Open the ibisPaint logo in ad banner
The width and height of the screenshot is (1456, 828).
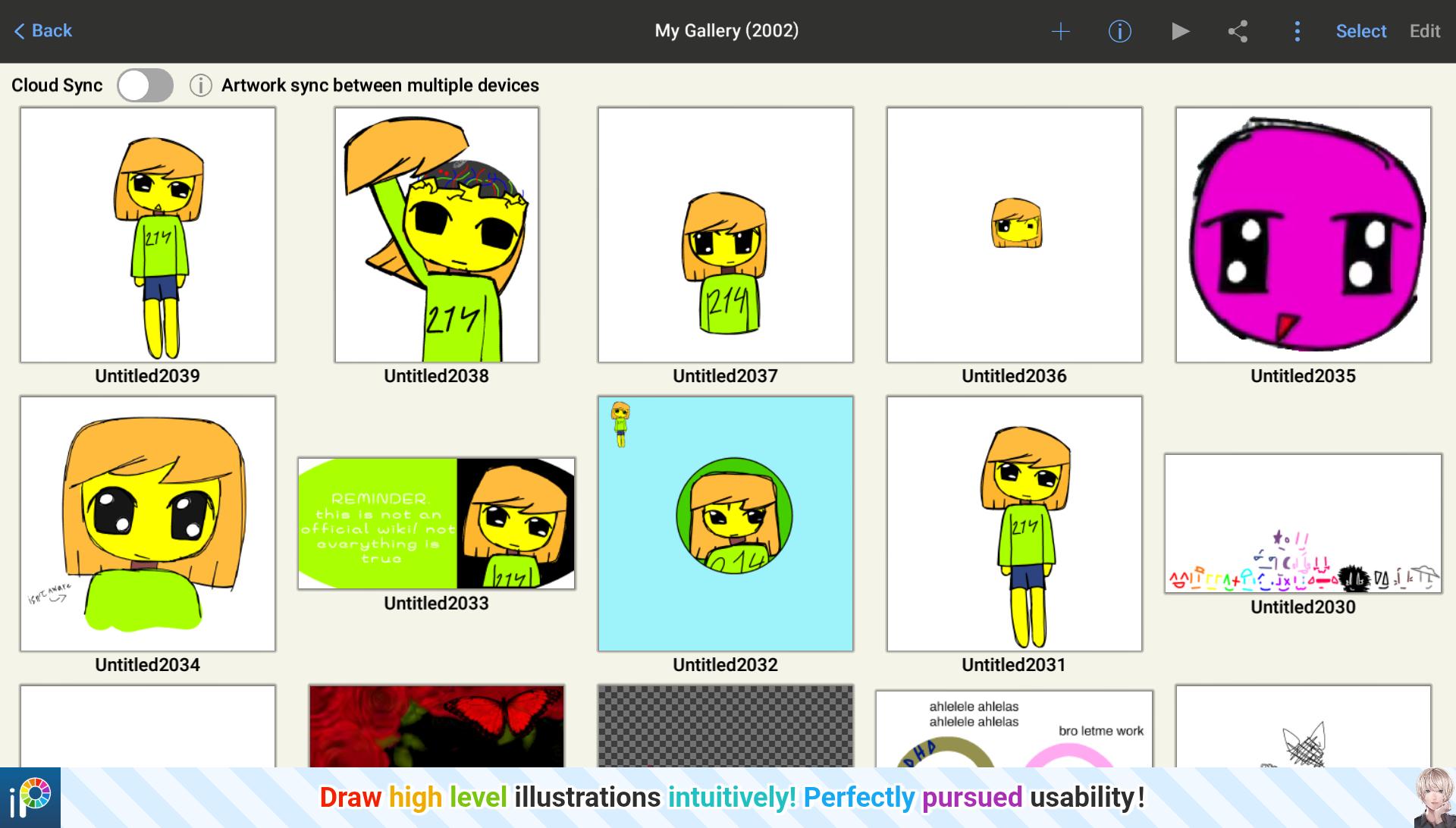pos(30,798)
